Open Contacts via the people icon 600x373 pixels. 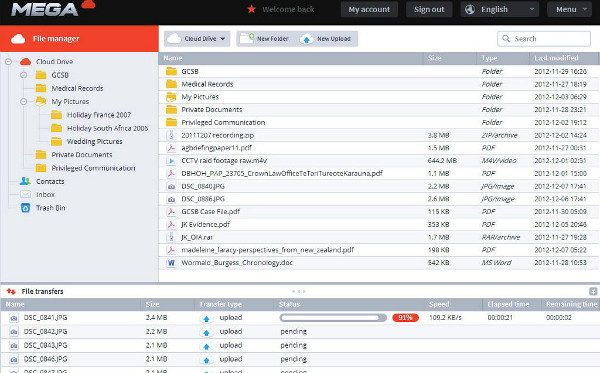coord(25,181)
